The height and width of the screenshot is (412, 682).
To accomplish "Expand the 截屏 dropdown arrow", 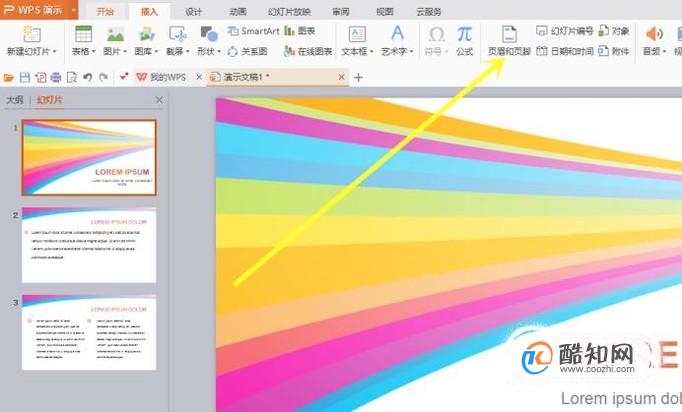I will click(187, 52).
